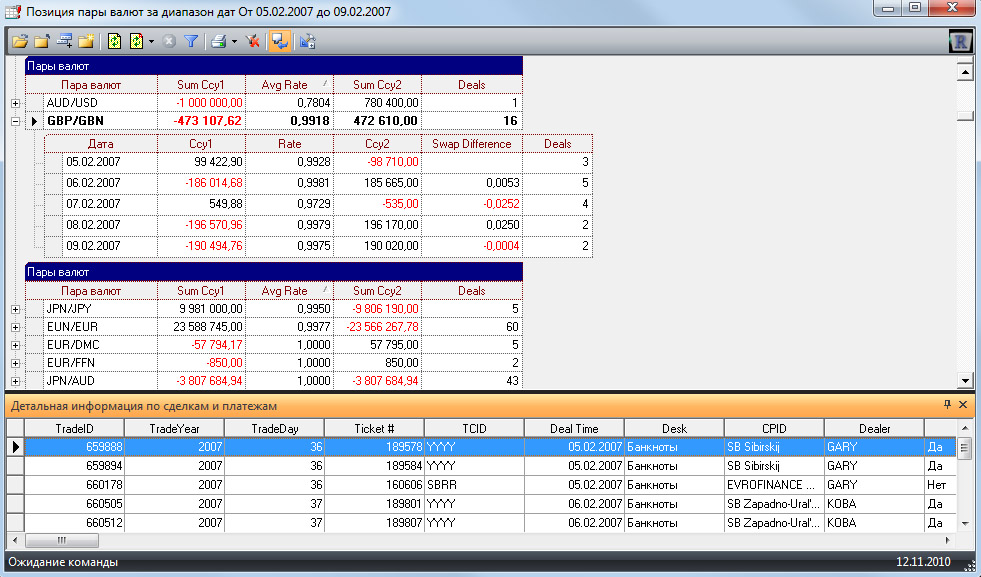
Task: Expand the EUR/FFN currency pair row
Action: [x=16, y=363]
